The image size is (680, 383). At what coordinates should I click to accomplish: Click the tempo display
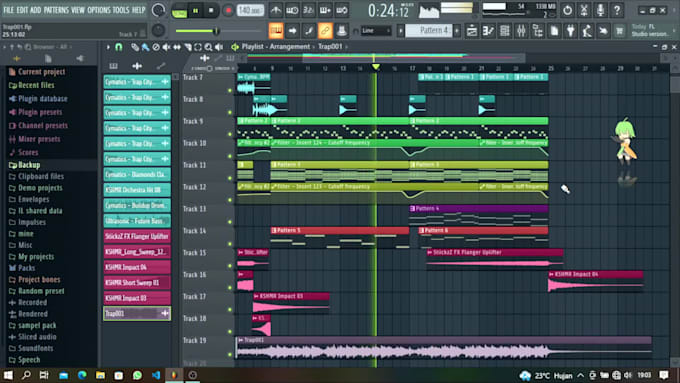pos(250,10)
